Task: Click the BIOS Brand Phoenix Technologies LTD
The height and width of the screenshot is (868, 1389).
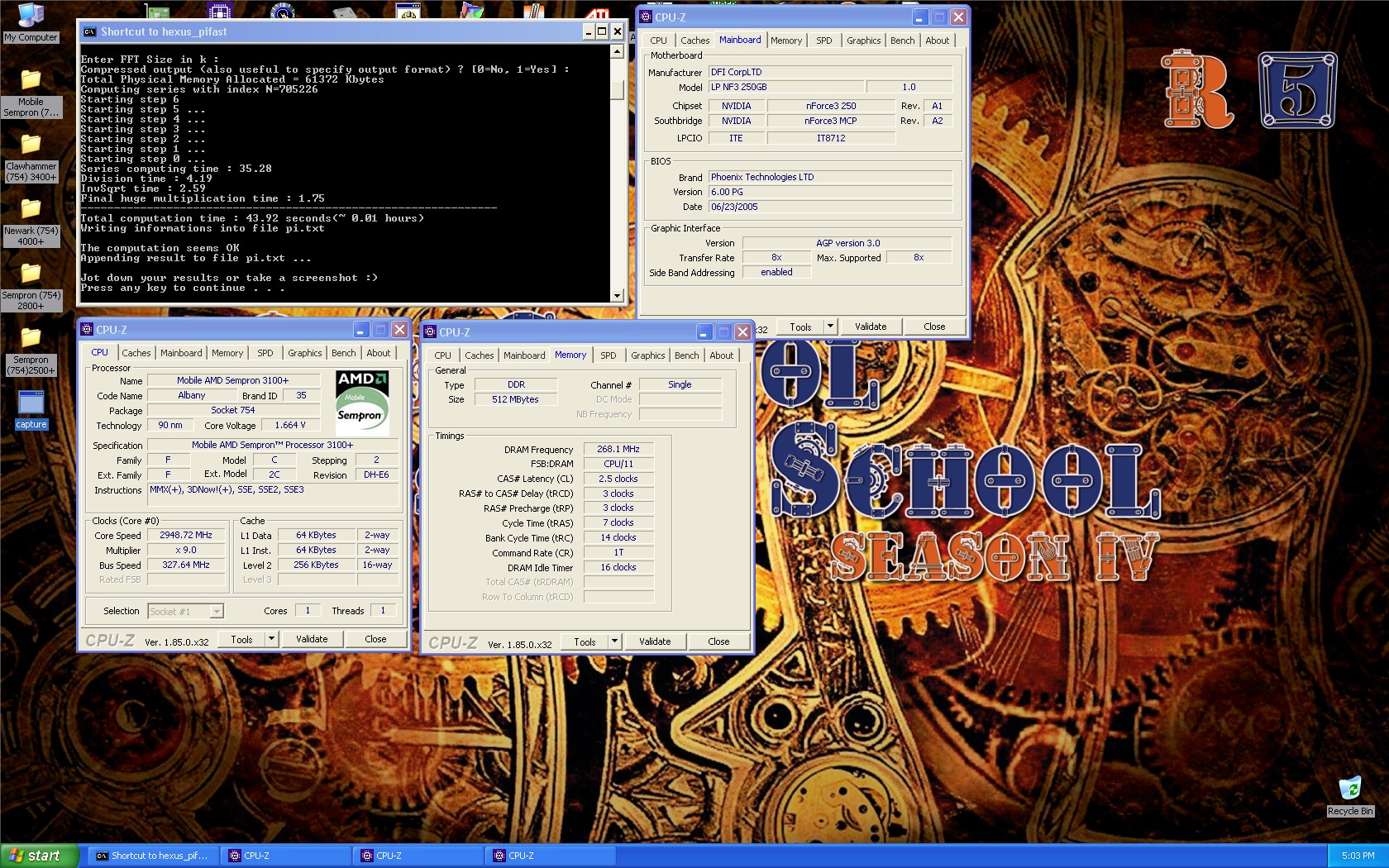Action: click(830, 177)
